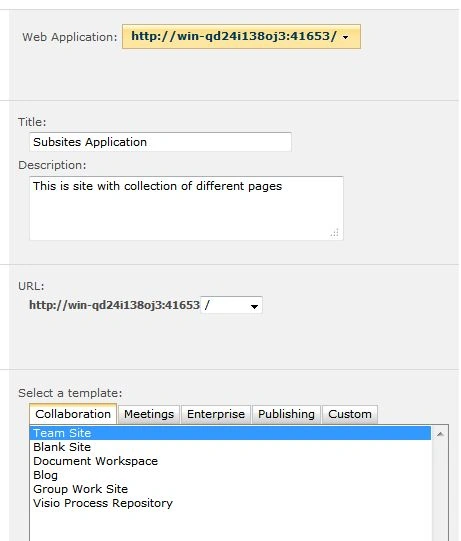Focus the Description text area

pyautogui.click(x=186, y=208)
